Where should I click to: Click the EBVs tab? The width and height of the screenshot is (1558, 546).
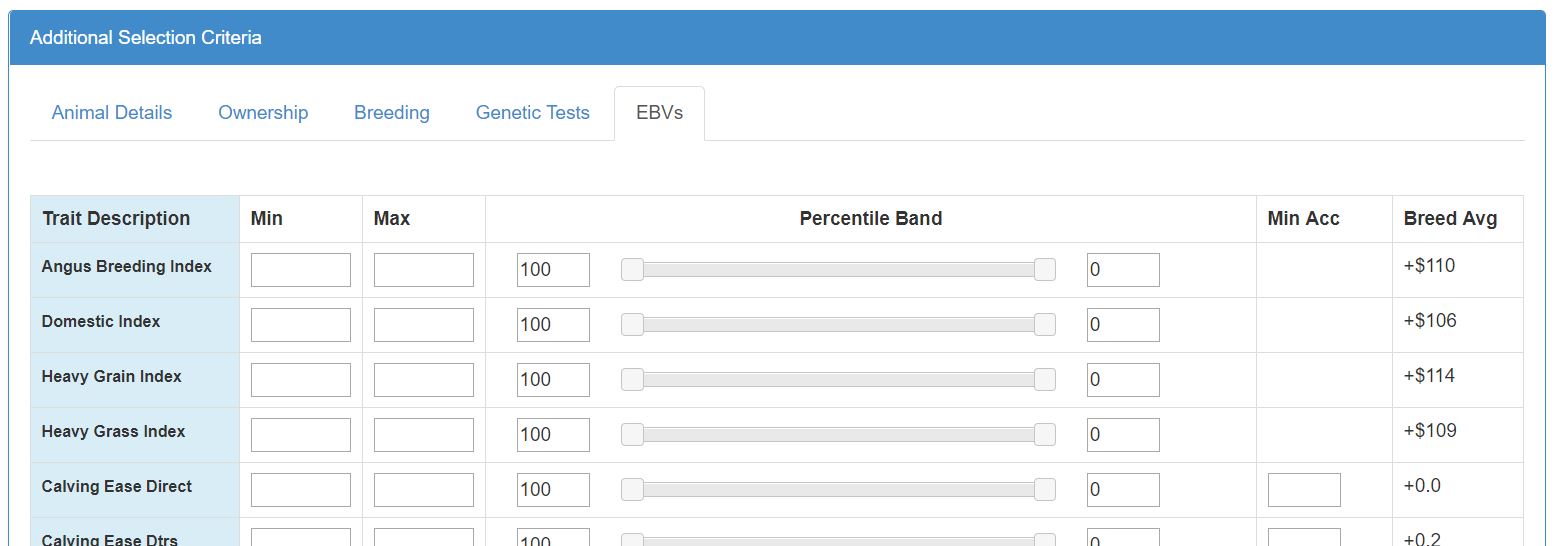(659, 113)
